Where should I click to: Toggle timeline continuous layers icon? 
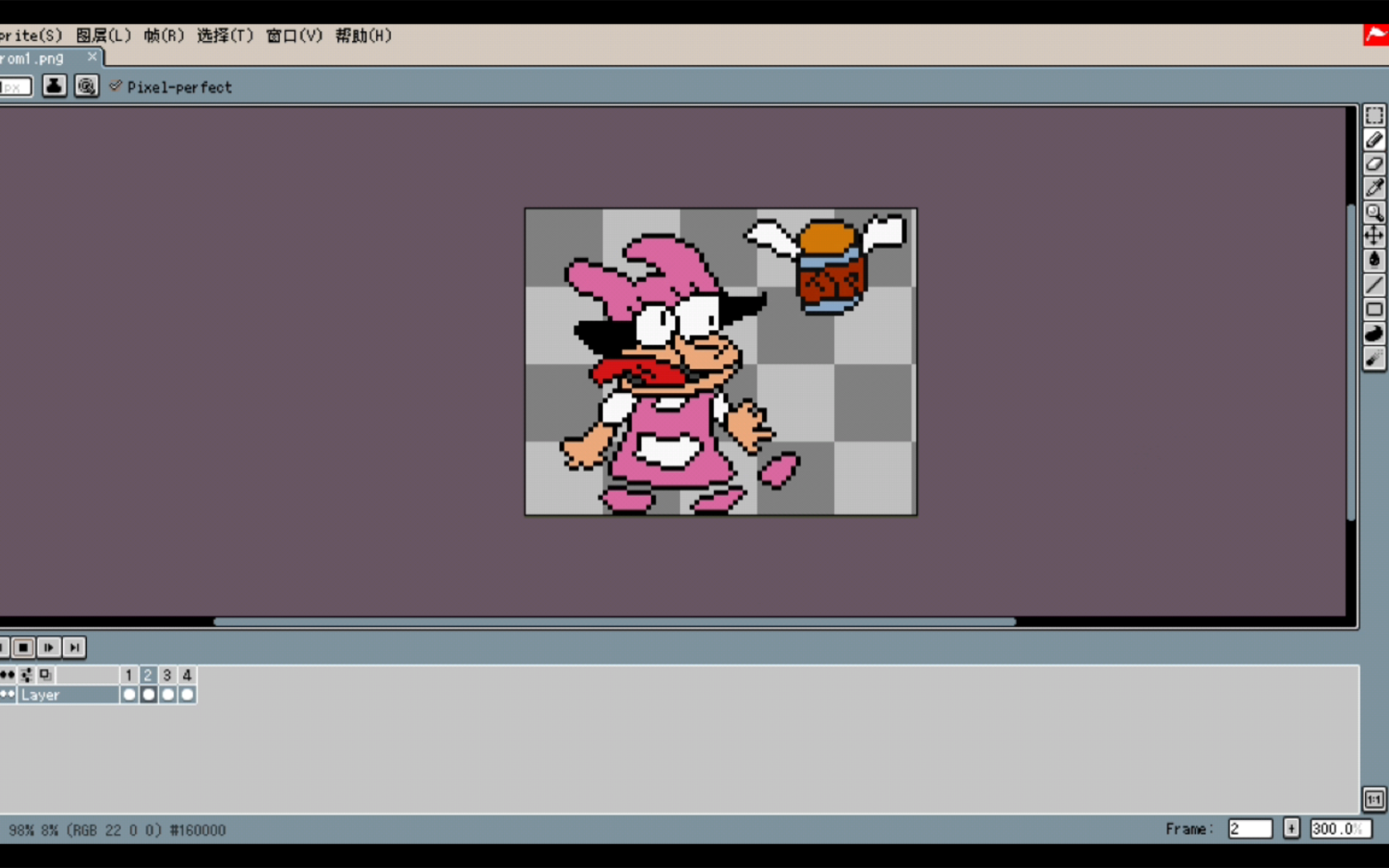coord(27,674)
